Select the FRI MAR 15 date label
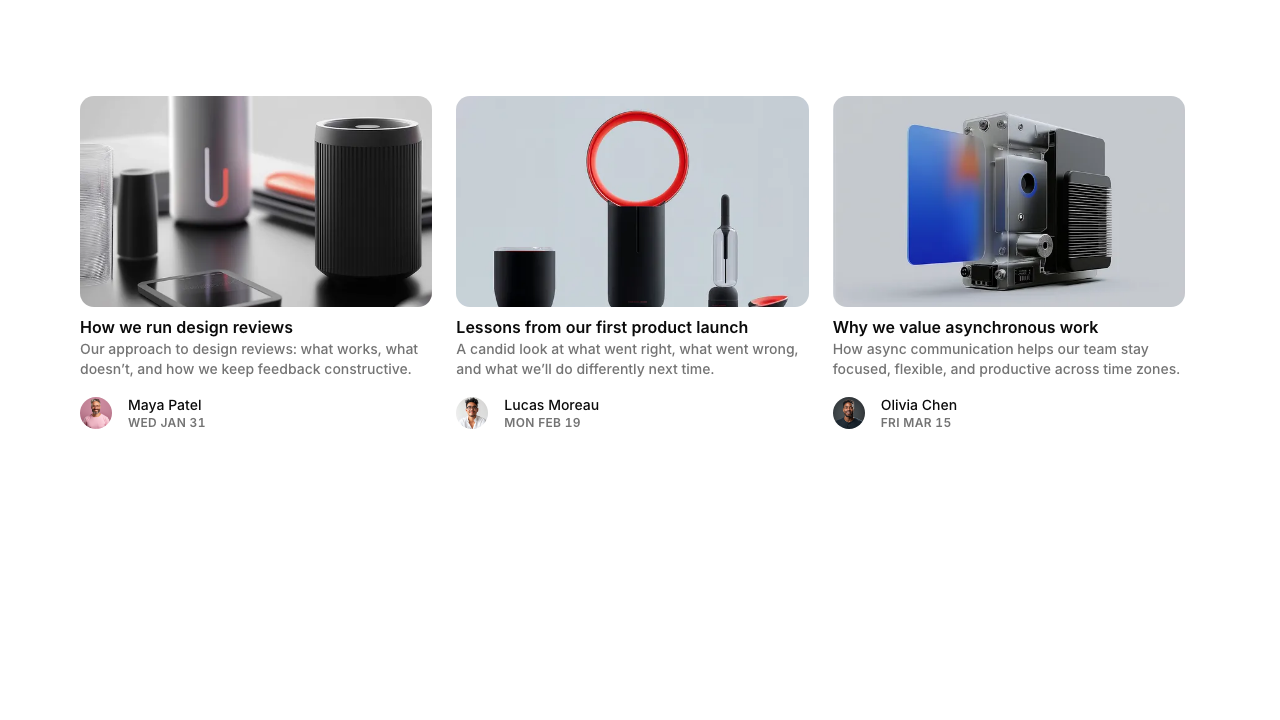 [x=916, y=423]
